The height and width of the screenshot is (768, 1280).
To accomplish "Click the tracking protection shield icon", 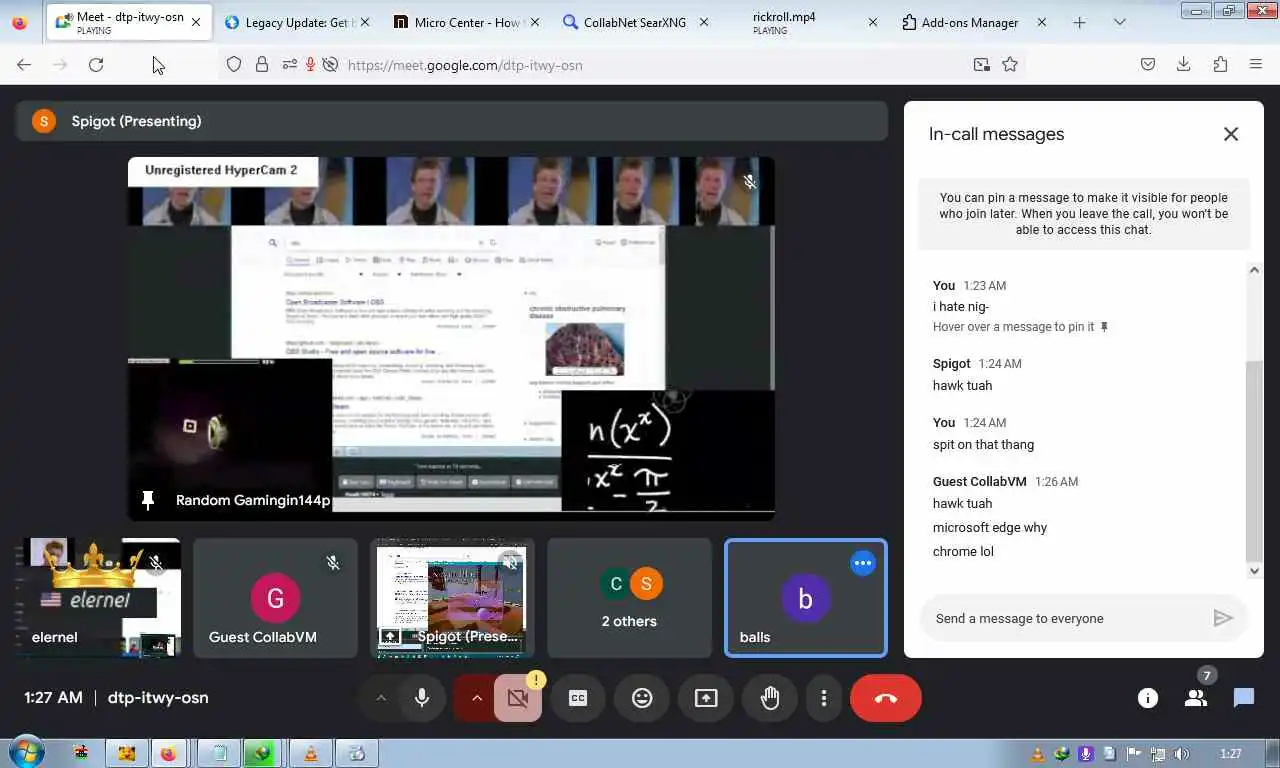I will [234, 64].
